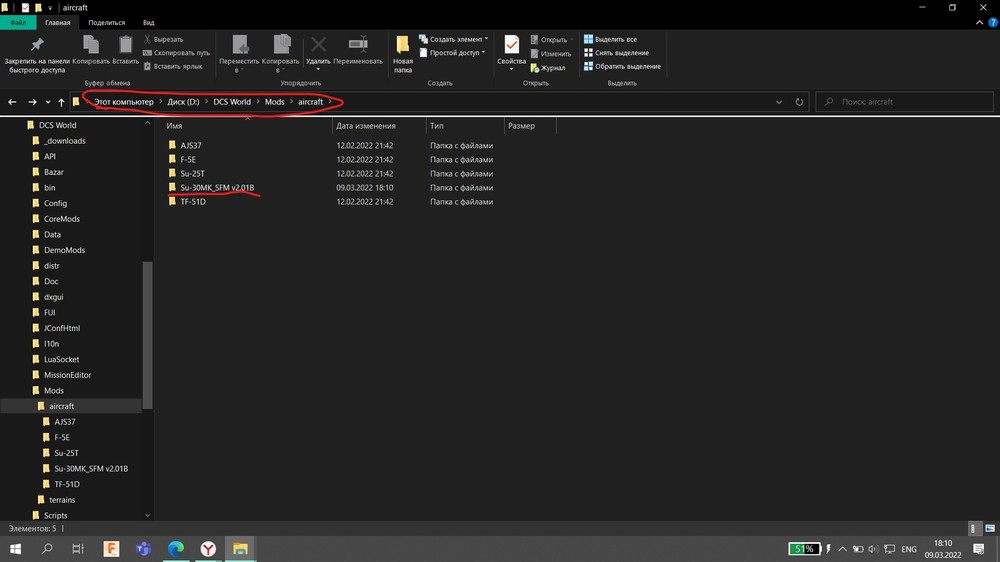
Task: Go back with the left arrow
Action: coord(12,102)
